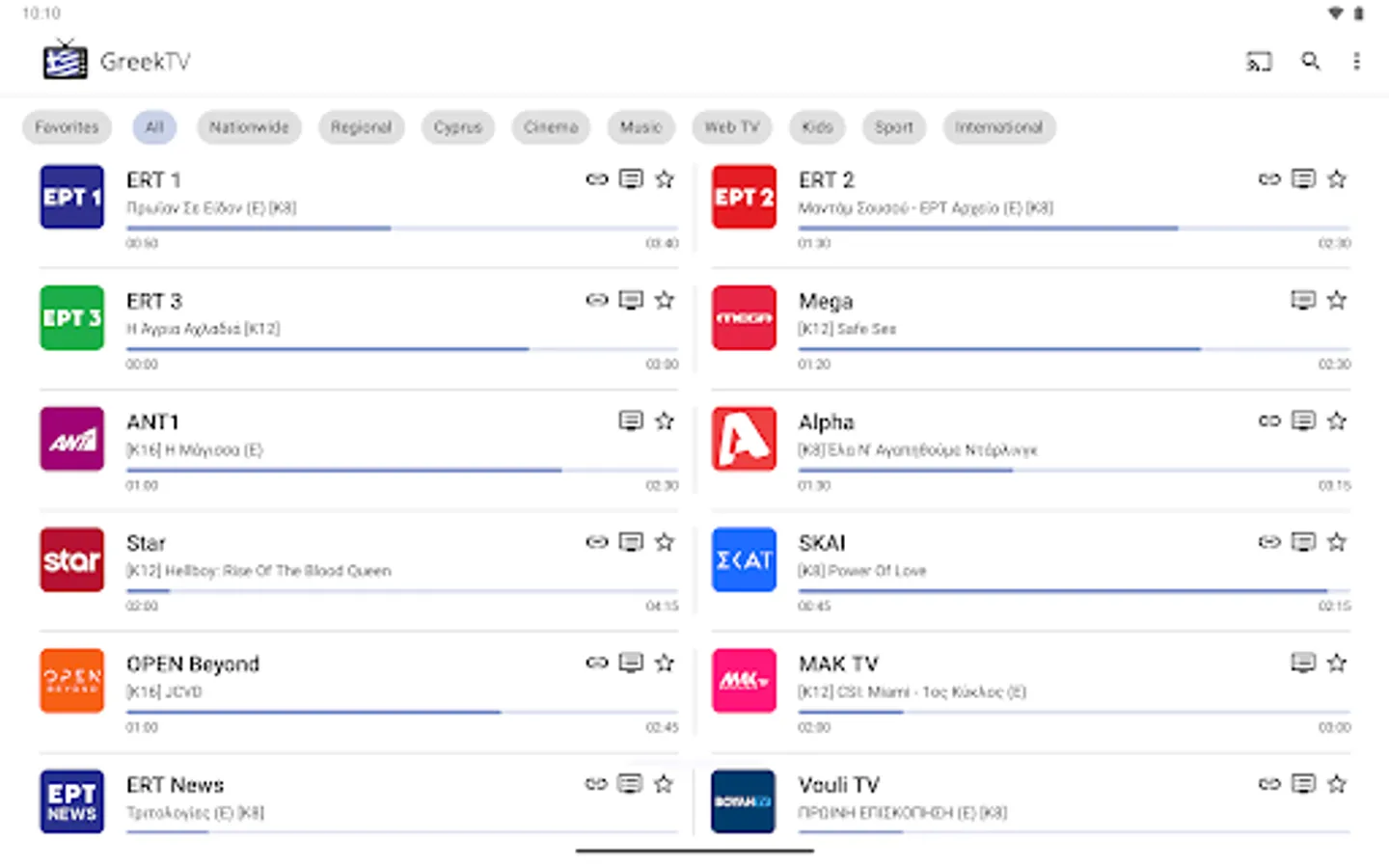Image resolution: width=1389 pixels, height=868 pixels.
Task: Tap the navigation bar handle at bottom
Action: pos(694,852)
